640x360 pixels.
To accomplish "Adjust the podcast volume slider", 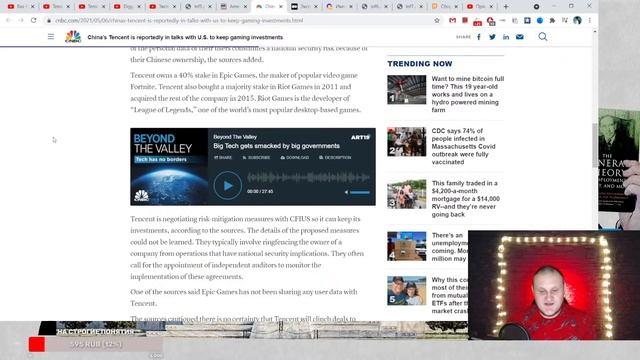I will click(360, 192).
